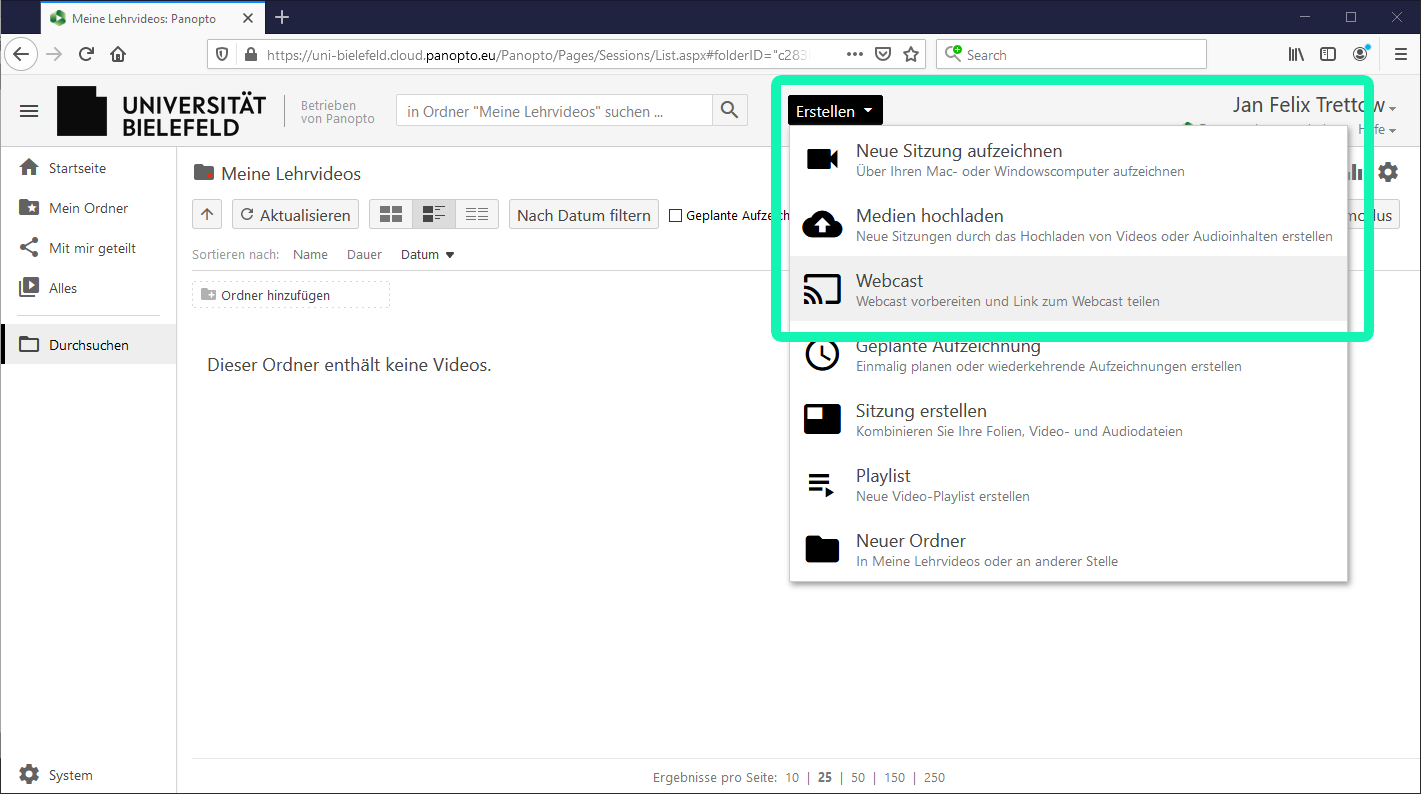Toggle Firefox sidebar icon
Viewport: 1421px width, 794px height.
point(1328,54)
